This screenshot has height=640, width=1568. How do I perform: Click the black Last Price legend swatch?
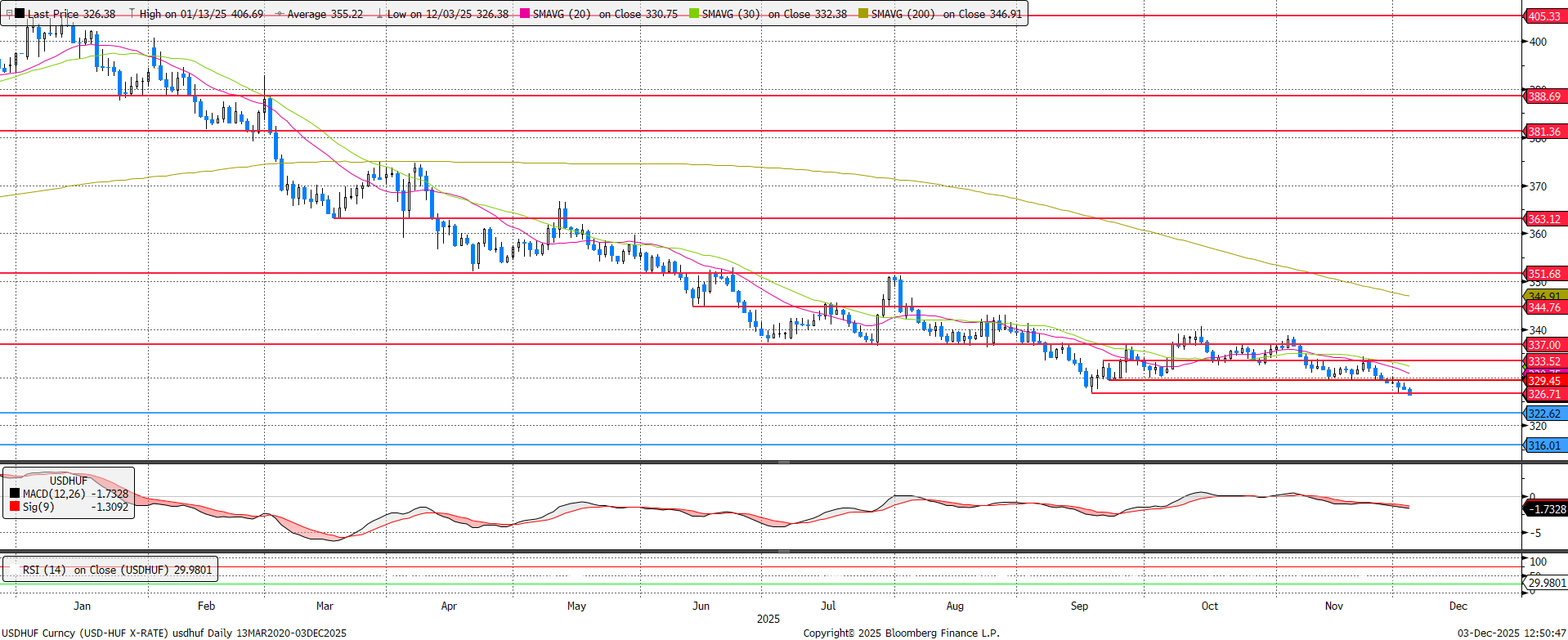click(20, 13)
